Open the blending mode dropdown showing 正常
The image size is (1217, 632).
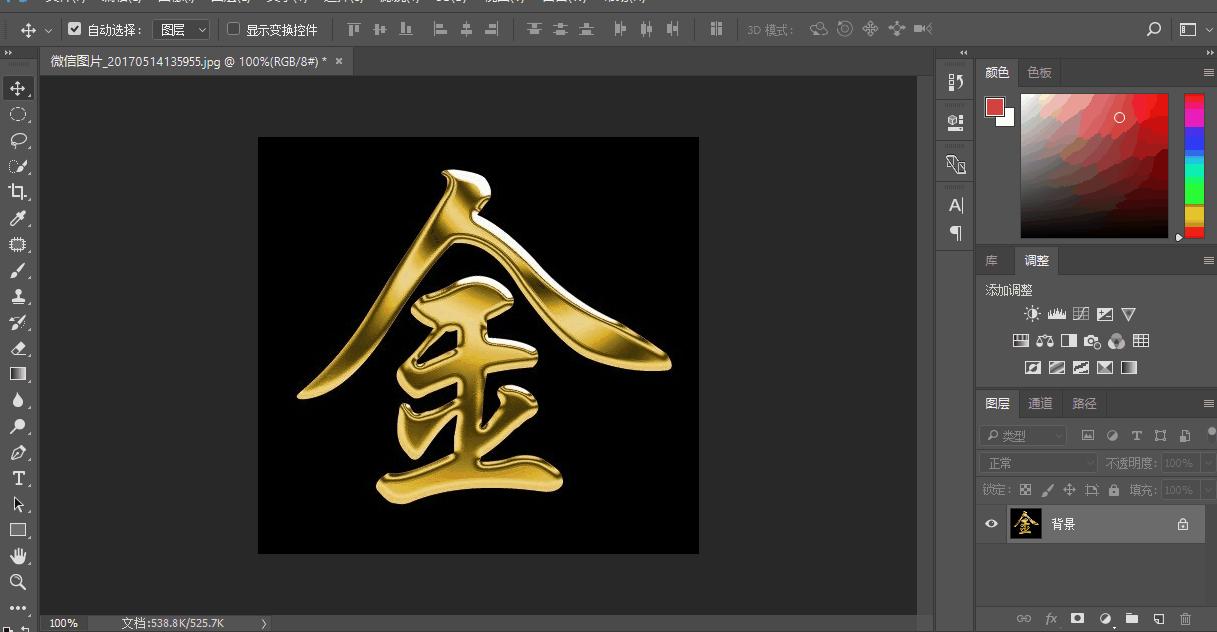[1037, 462]
